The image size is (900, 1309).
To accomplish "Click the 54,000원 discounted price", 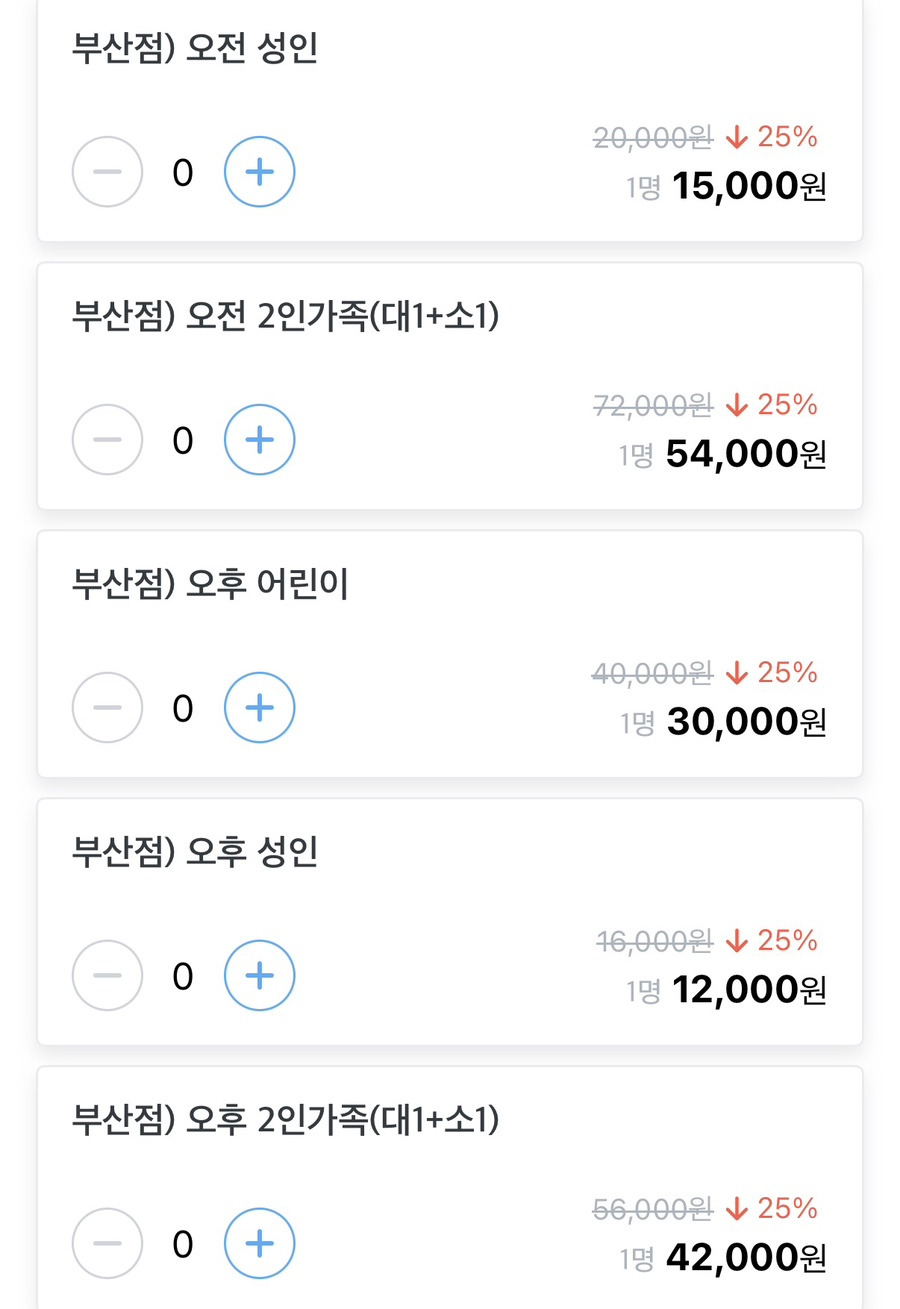I will 746,454.
